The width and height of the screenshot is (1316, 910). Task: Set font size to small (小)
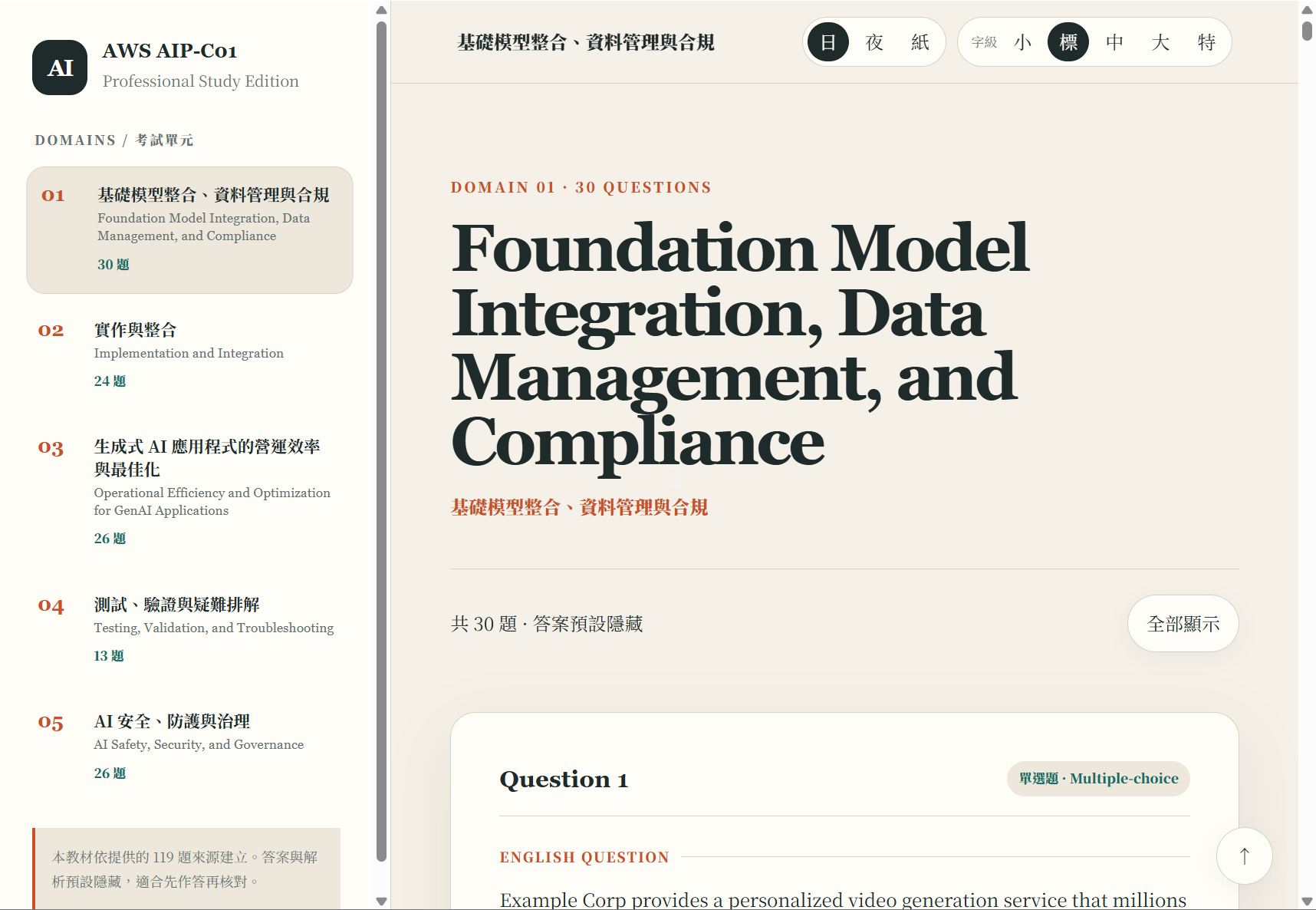point(1022,42)
